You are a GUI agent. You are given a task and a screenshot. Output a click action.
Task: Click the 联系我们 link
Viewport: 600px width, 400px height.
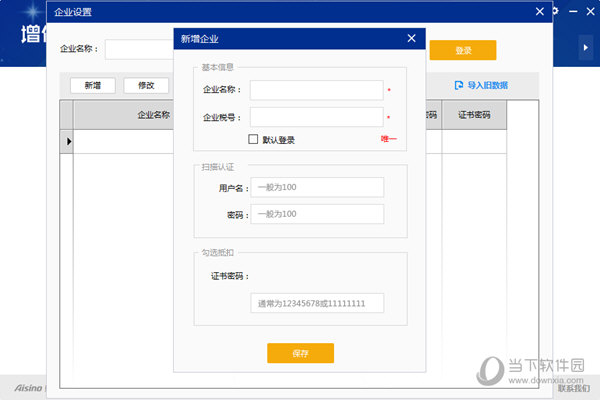coord(573,389)
